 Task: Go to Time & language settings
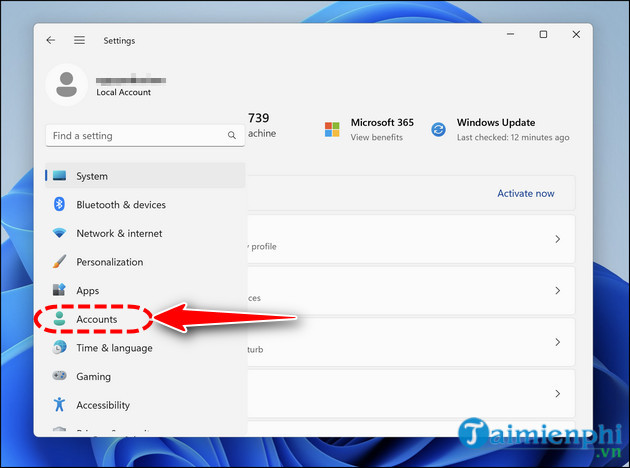point(114,348)
